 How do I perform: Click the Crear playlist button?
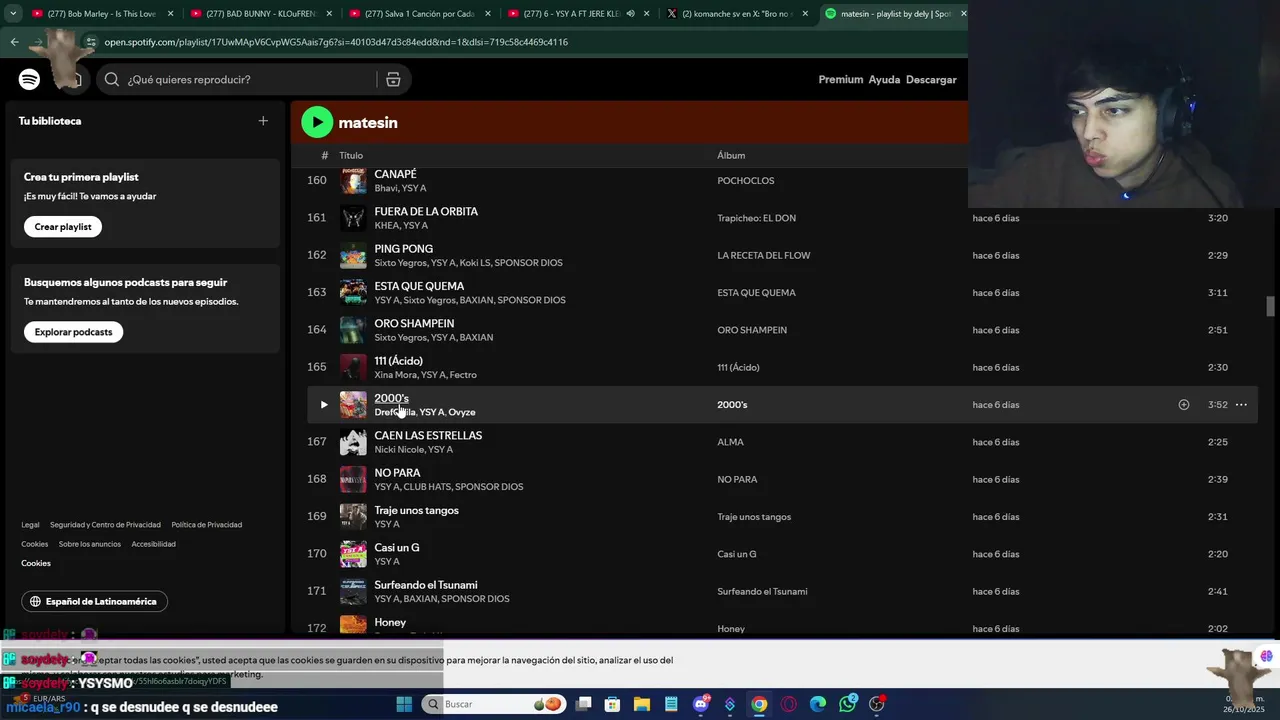63,227
